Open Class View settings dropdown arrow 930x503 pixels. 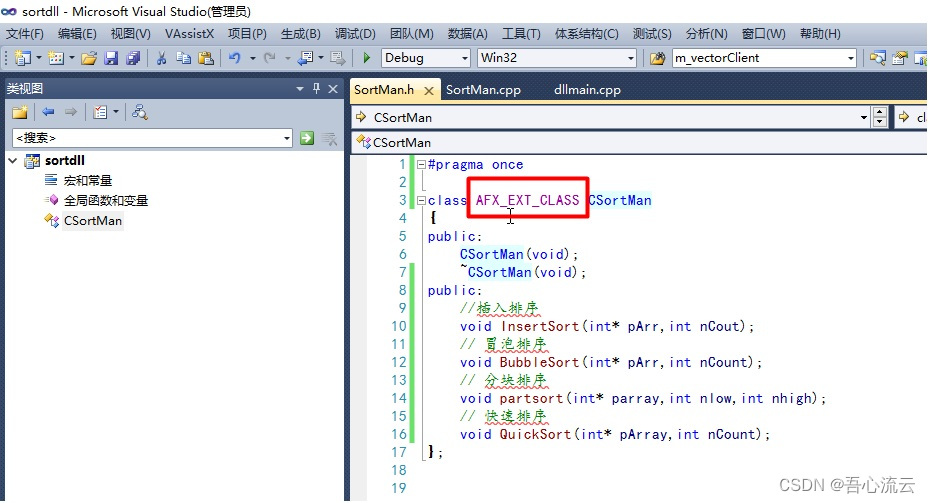[116, 112]
